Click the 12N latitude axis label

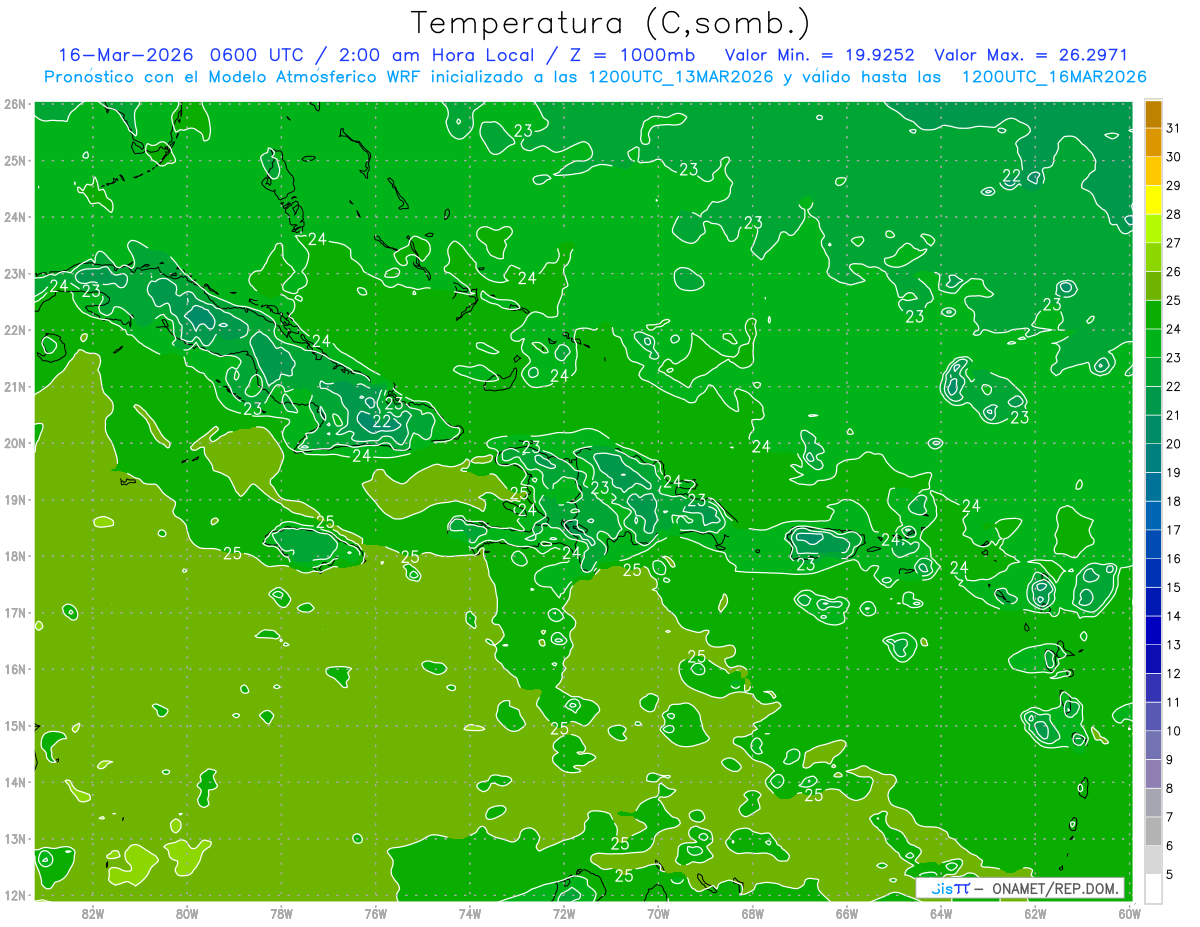(14, 895)
